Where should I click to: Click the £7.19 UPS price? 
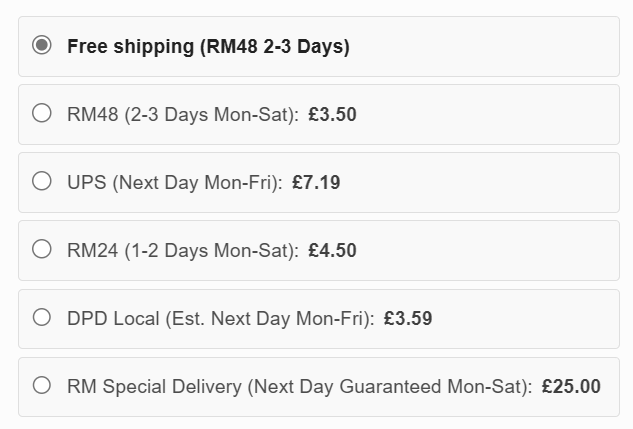(317, 183)
